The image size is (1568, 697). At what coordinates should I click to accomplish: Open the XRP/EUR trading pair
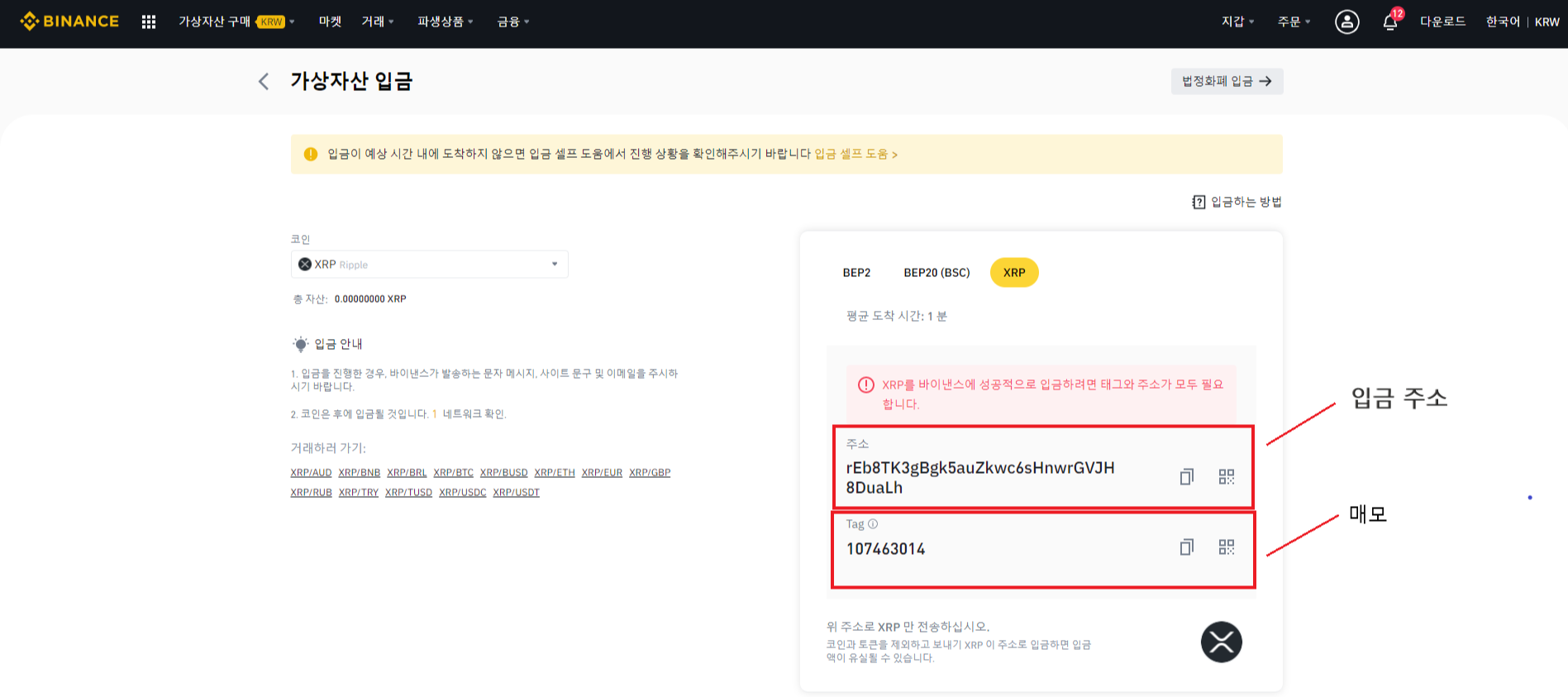tap(602, 473)
